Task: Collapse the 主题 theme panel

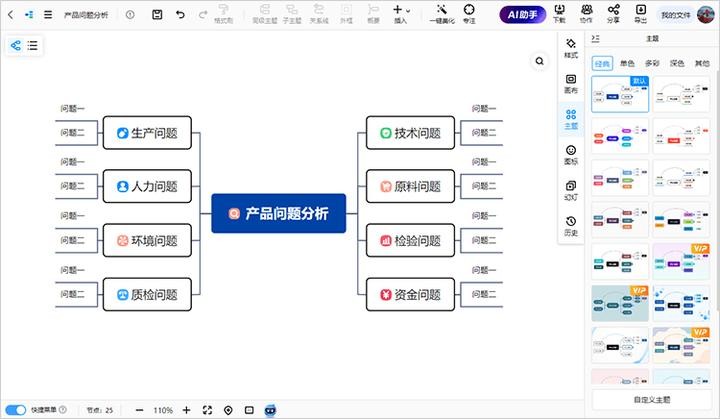Action: (x=596, y=38)
